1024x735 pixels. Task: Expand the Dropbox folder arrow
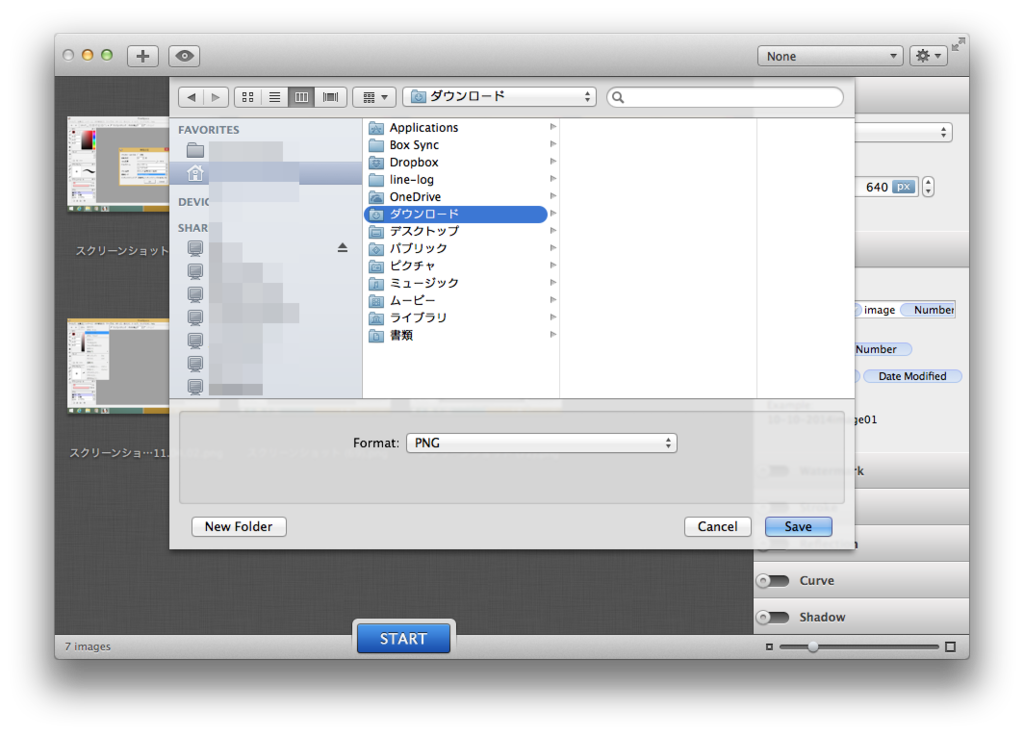[553, 161]
